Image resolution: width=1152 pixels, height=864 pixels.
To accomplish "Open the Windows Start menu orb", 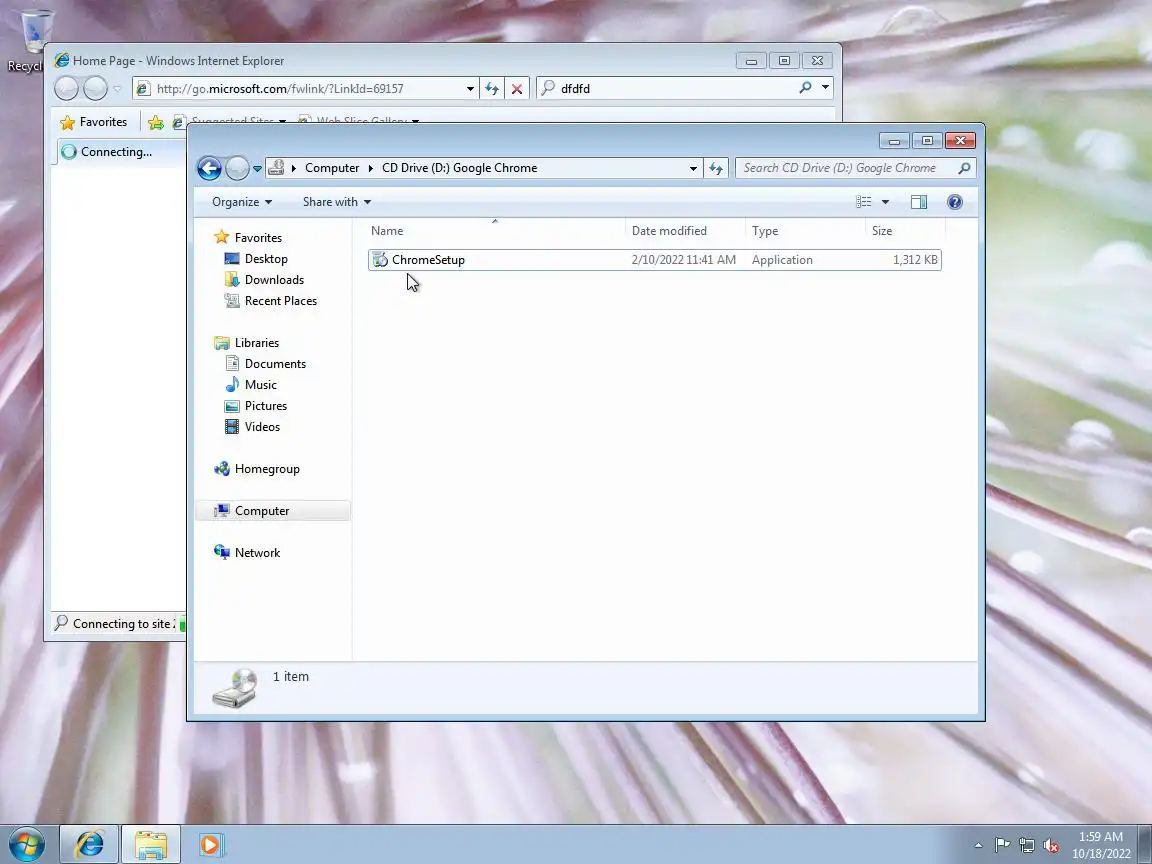I will (x=27, y=845).
